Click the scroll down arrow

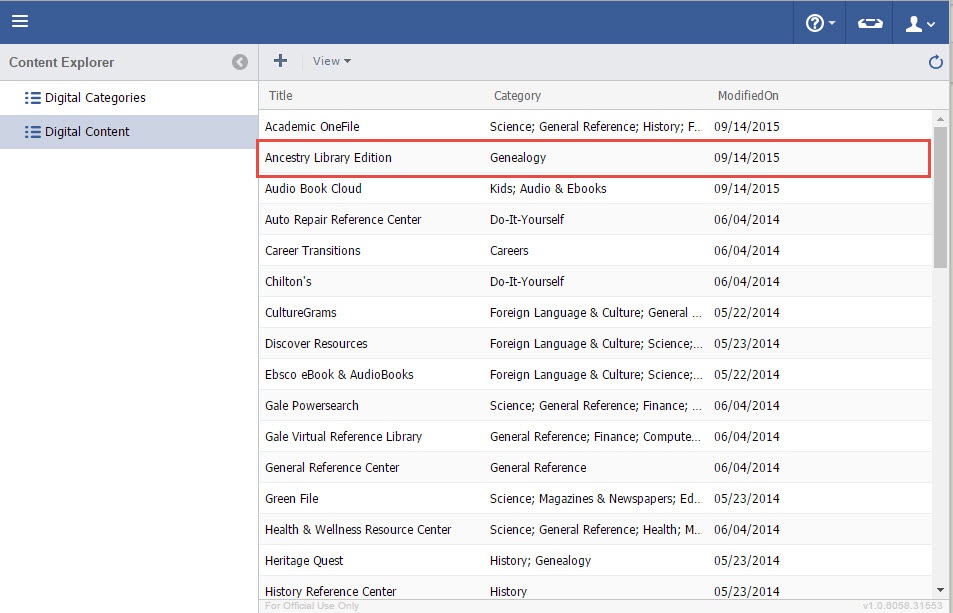click(x=940, y=590)
